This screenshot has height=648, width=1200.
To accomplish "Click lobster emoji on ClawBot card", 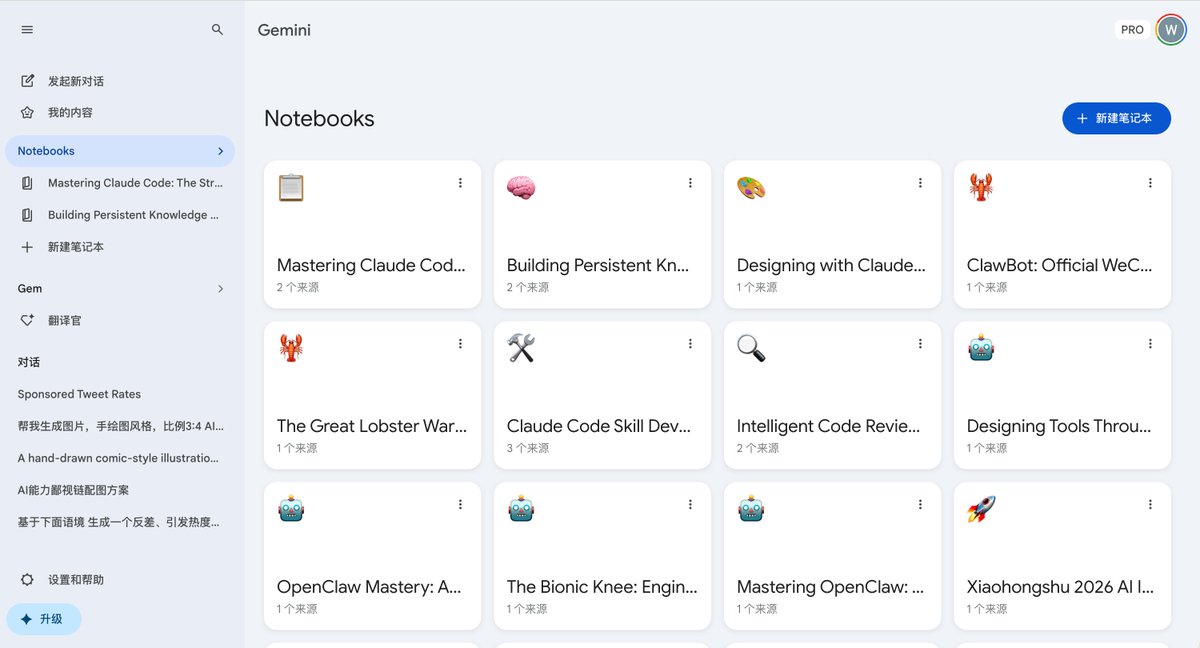I will tap(981, 187).
